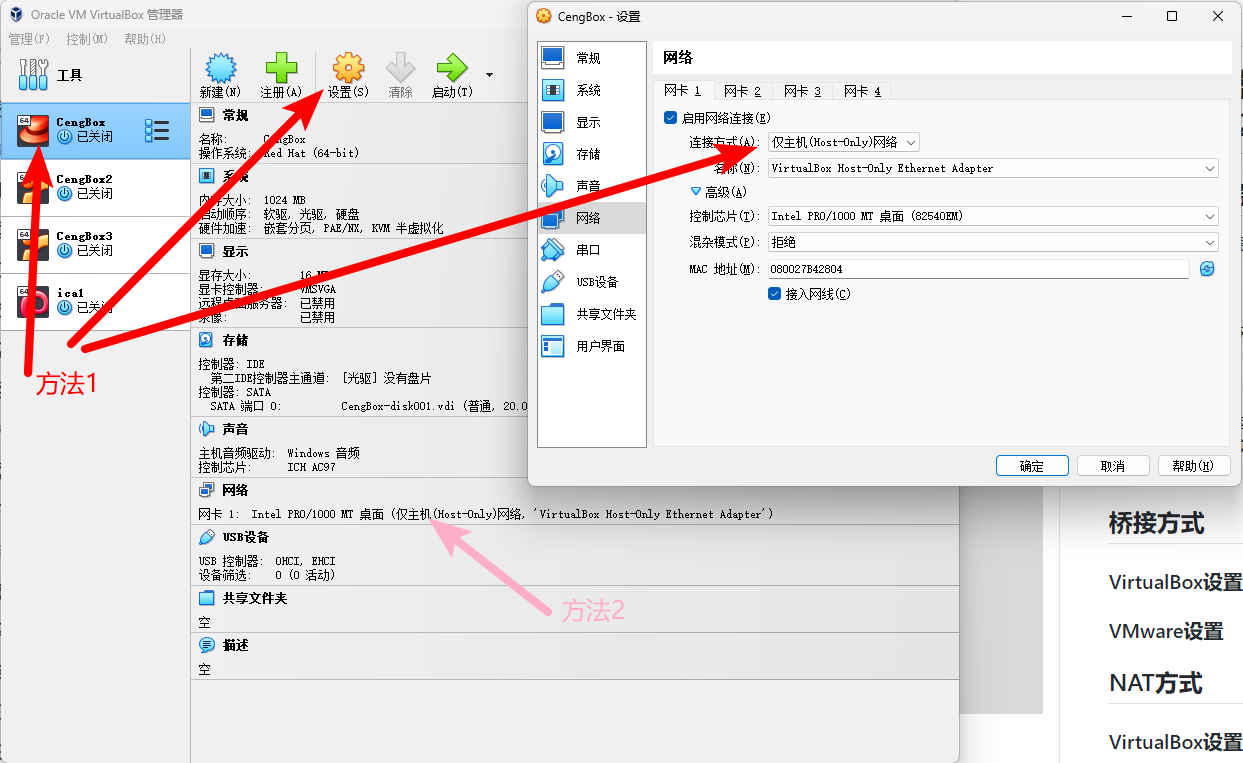Image resolution: width=1243 pixels, height=763 pixels.
Task: Select 用户界面 category in settings dialog
Action: coord(592,346)
